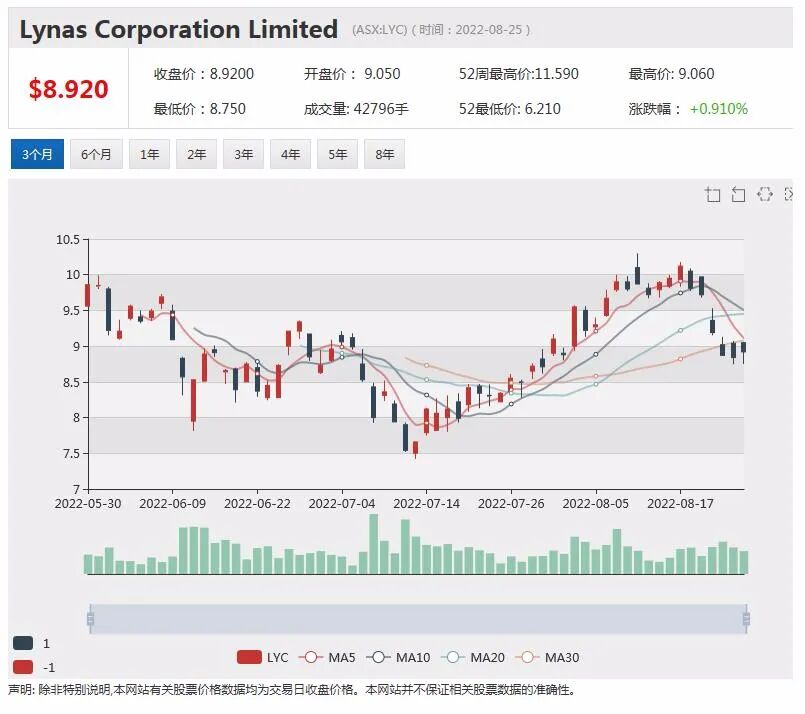
Task: Click the 声明 disclaimer text at bottom
Action: click(292, 690)
